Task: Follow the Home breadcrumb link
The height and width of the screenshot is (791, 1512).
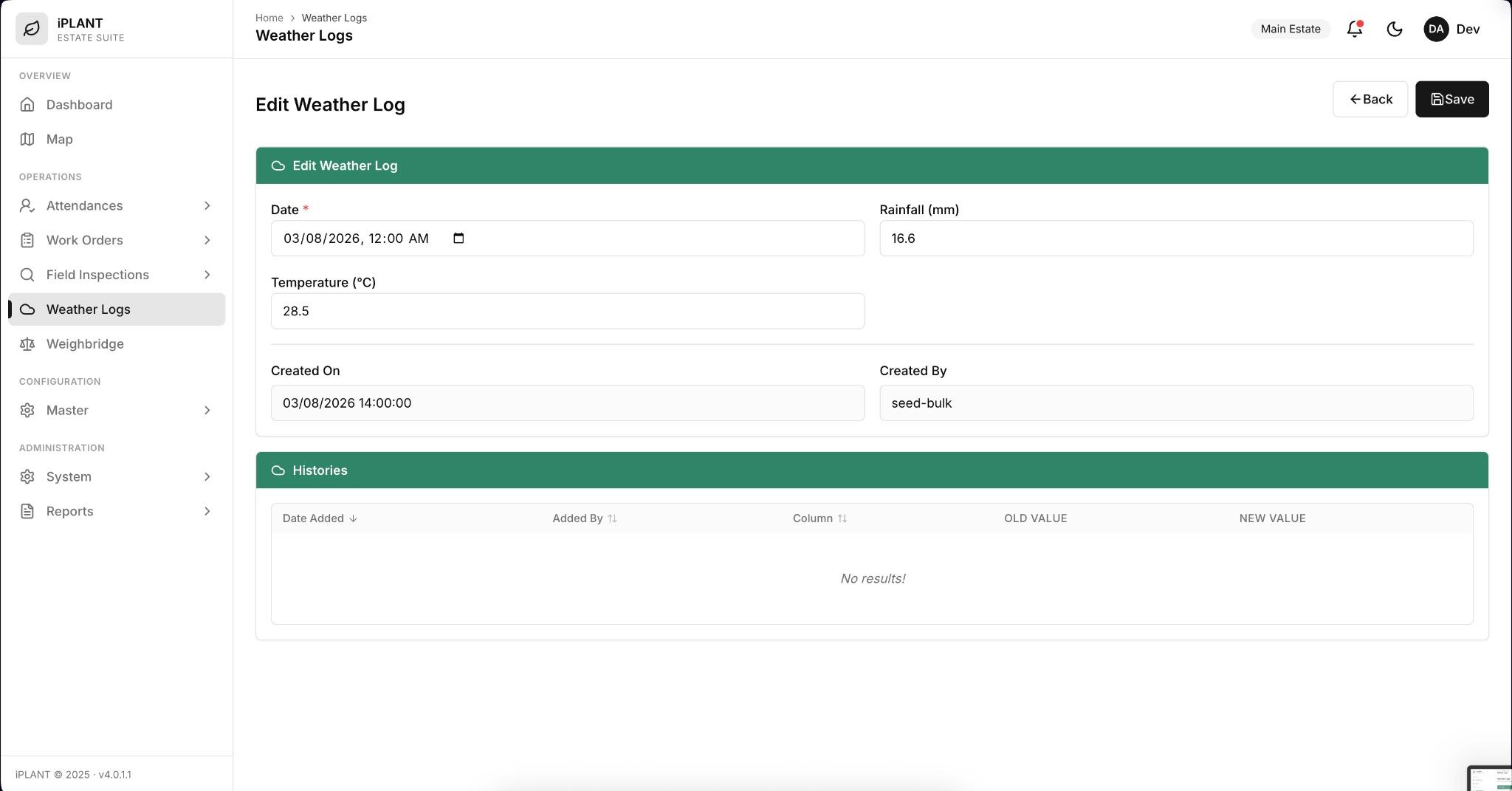Action: click(269, 18)
